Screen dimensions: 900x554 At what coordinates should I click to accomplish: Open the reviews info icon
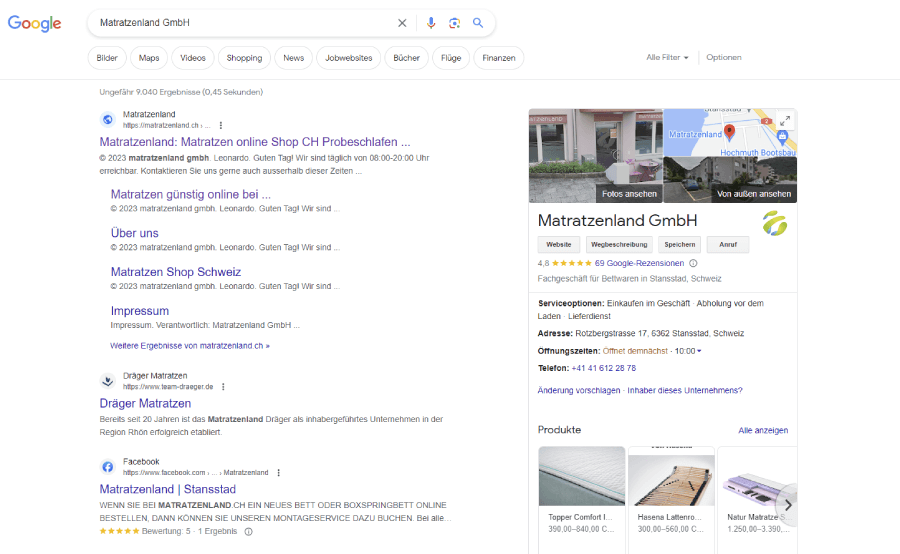pyautogui.click(x=693, y=264)
